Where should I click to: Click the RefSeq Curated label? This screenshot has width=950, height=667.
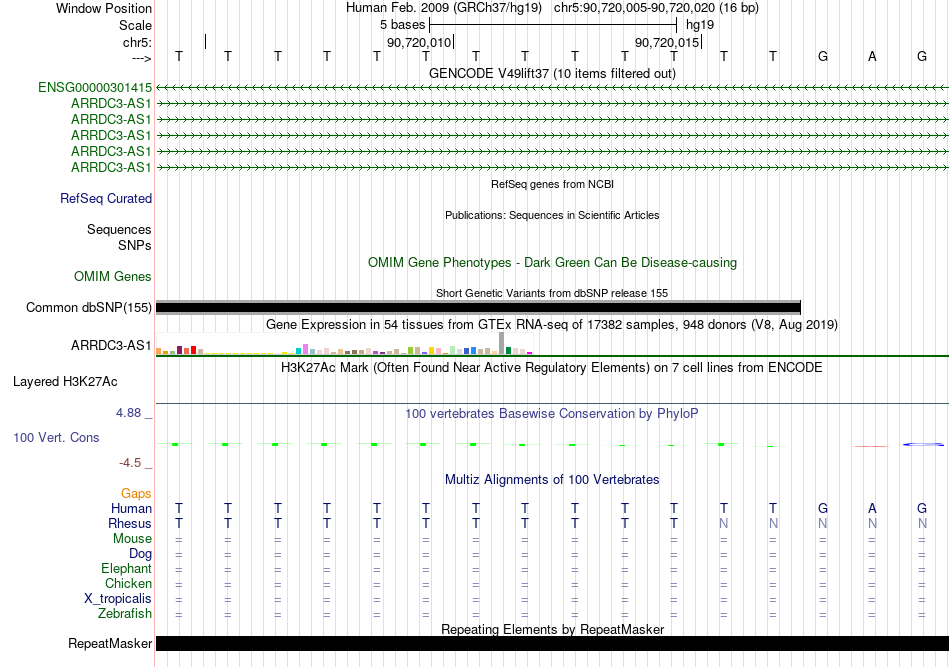click(105, 198)
